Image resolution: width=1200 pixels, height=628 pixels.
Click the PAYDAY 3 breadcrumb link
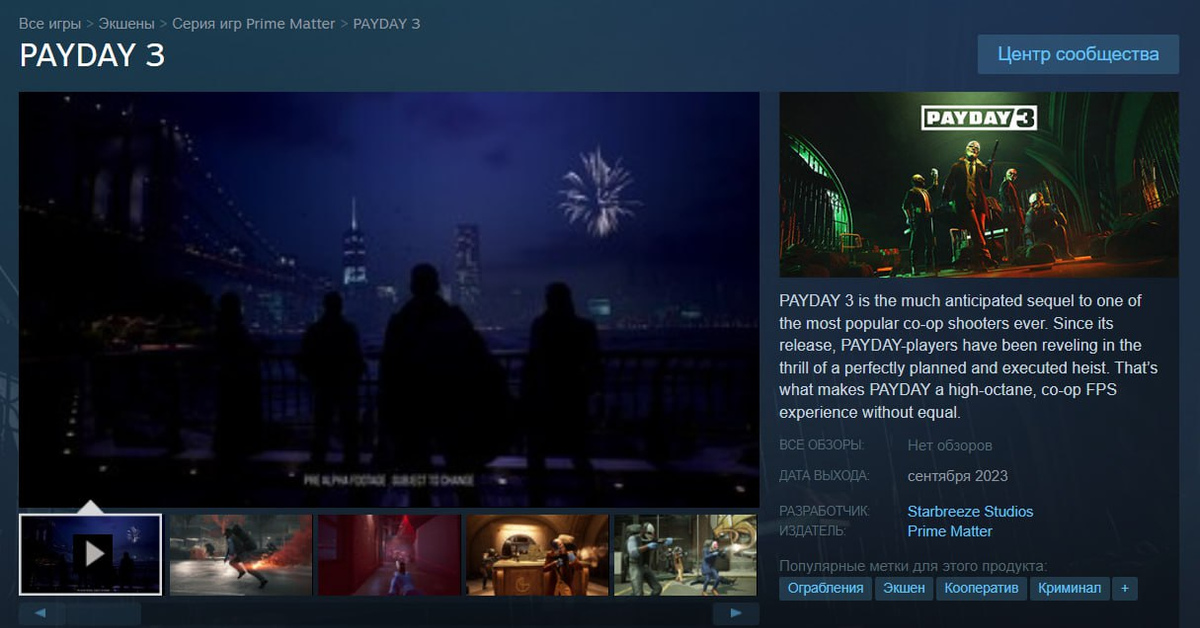(x=387, y=23)
